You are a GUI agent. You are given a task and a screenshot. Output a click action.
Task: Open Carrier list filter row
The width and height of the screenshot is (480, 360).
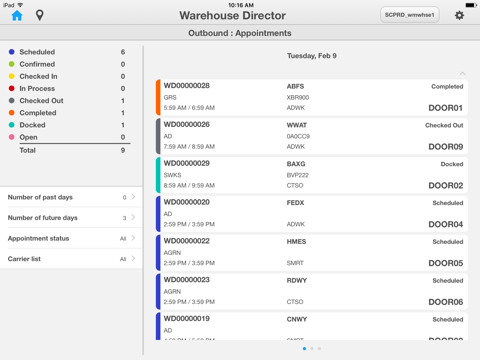[71, 259]
